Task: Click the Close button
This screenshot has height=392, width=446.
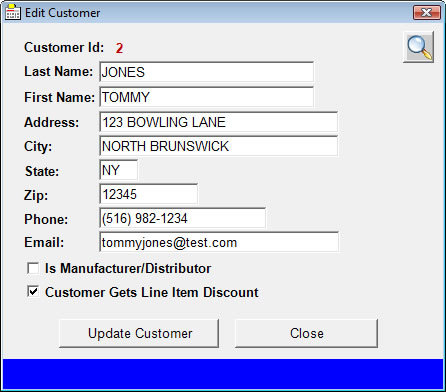Action: [x=306, y=333]
